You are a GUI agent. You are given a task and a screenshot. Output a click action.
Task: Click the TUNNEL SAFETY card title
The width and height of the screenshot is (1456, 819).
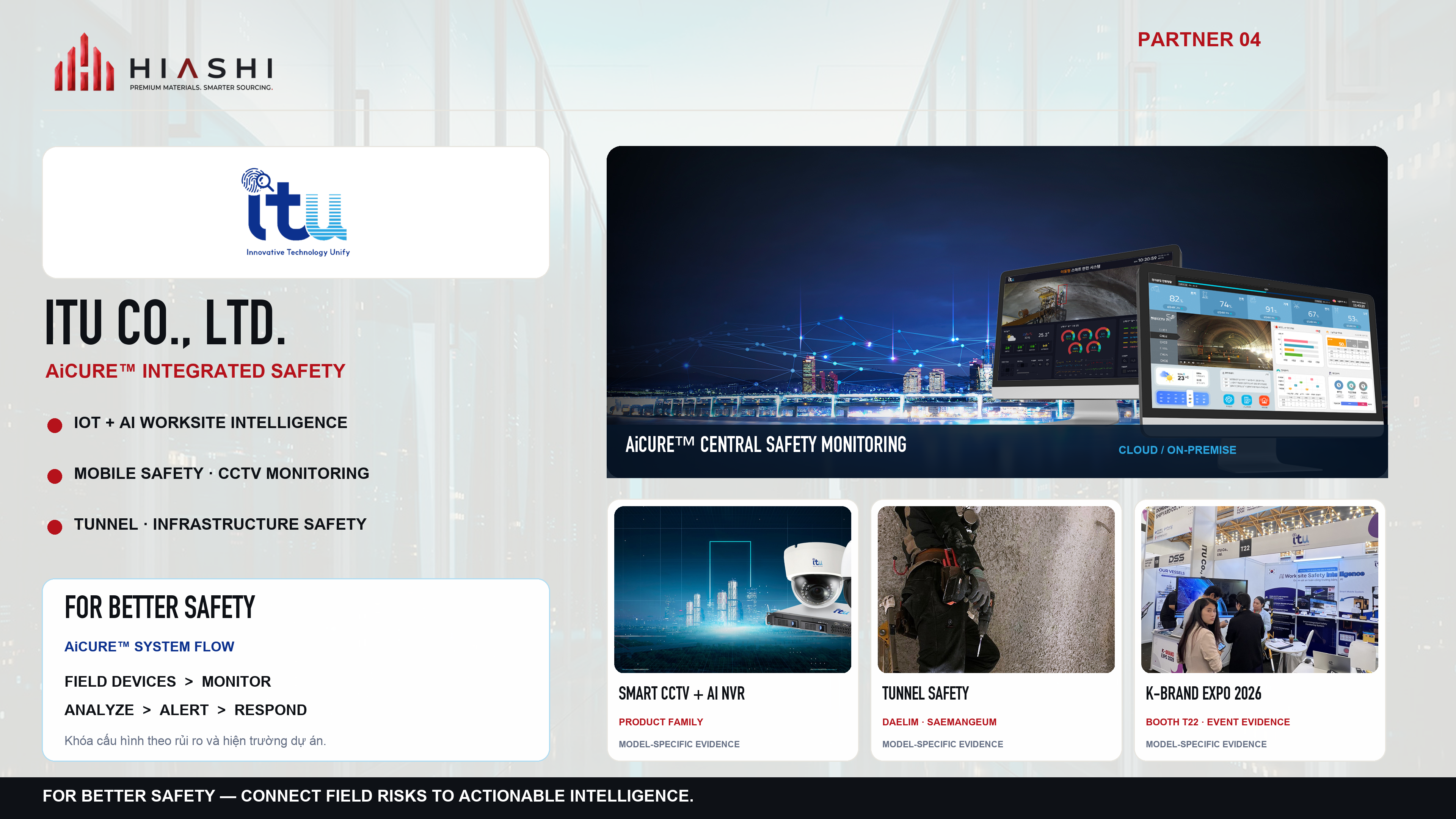pyautogui.click(x=925, y=693)
